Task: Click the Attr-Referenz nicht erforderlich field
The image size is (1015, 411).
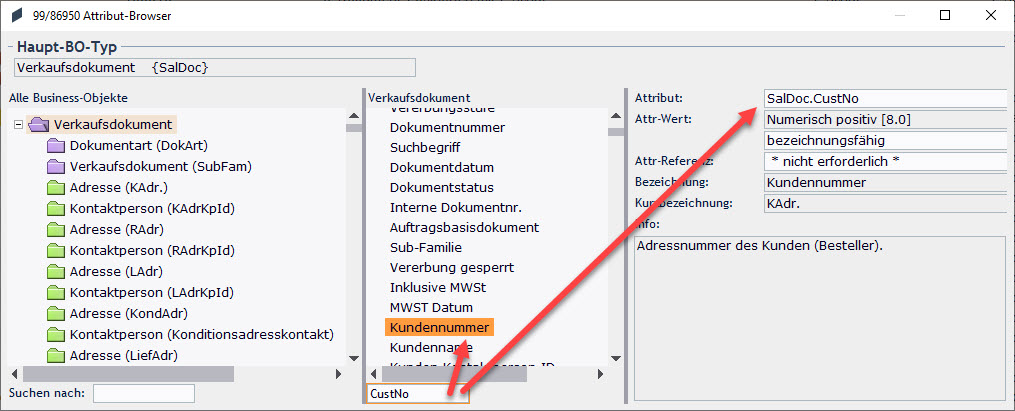Action: coord(885,161)
